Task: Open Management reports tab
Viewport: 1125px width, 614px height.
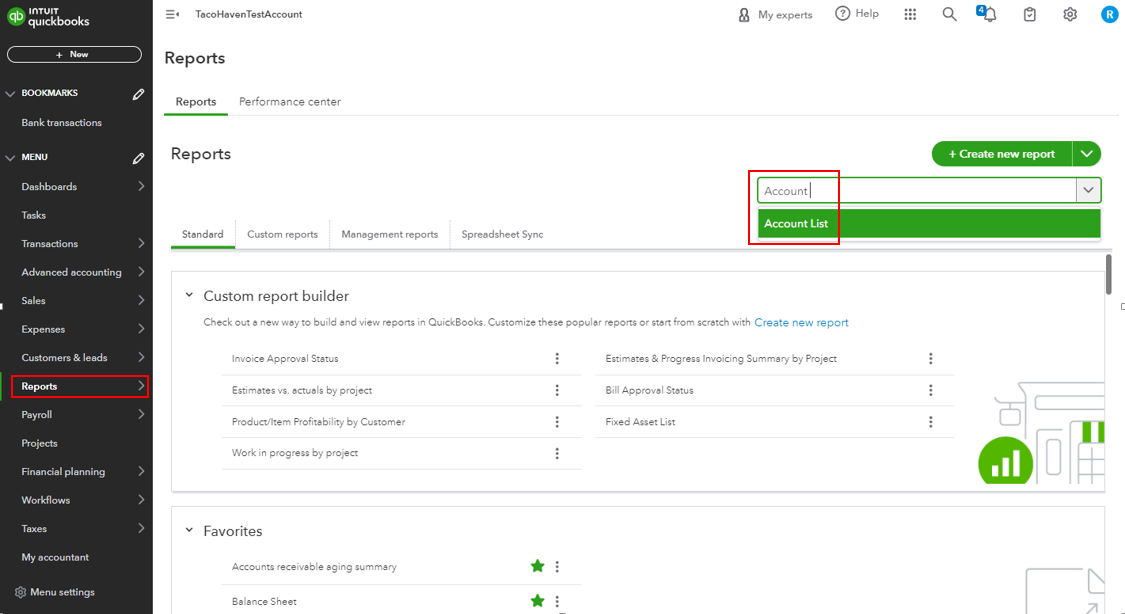Action: [x=390, y=235]
